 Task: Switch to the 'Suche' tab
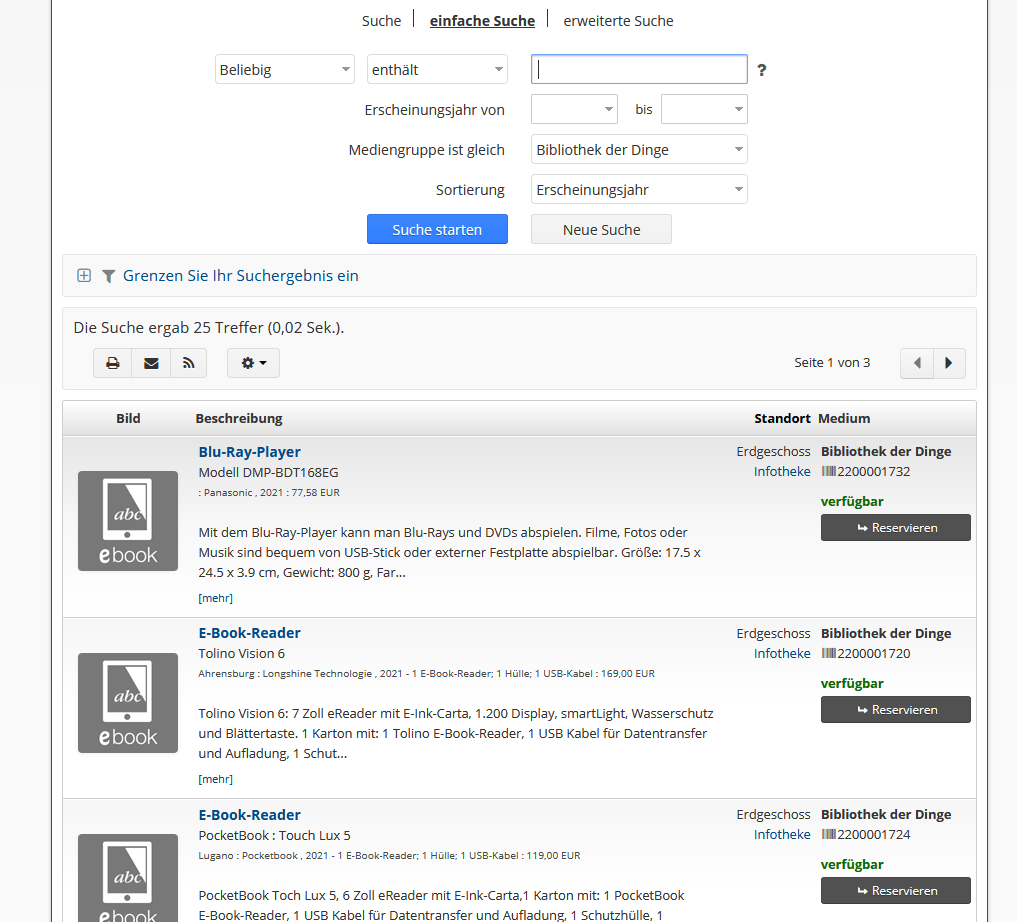click(x=381, y=20)
